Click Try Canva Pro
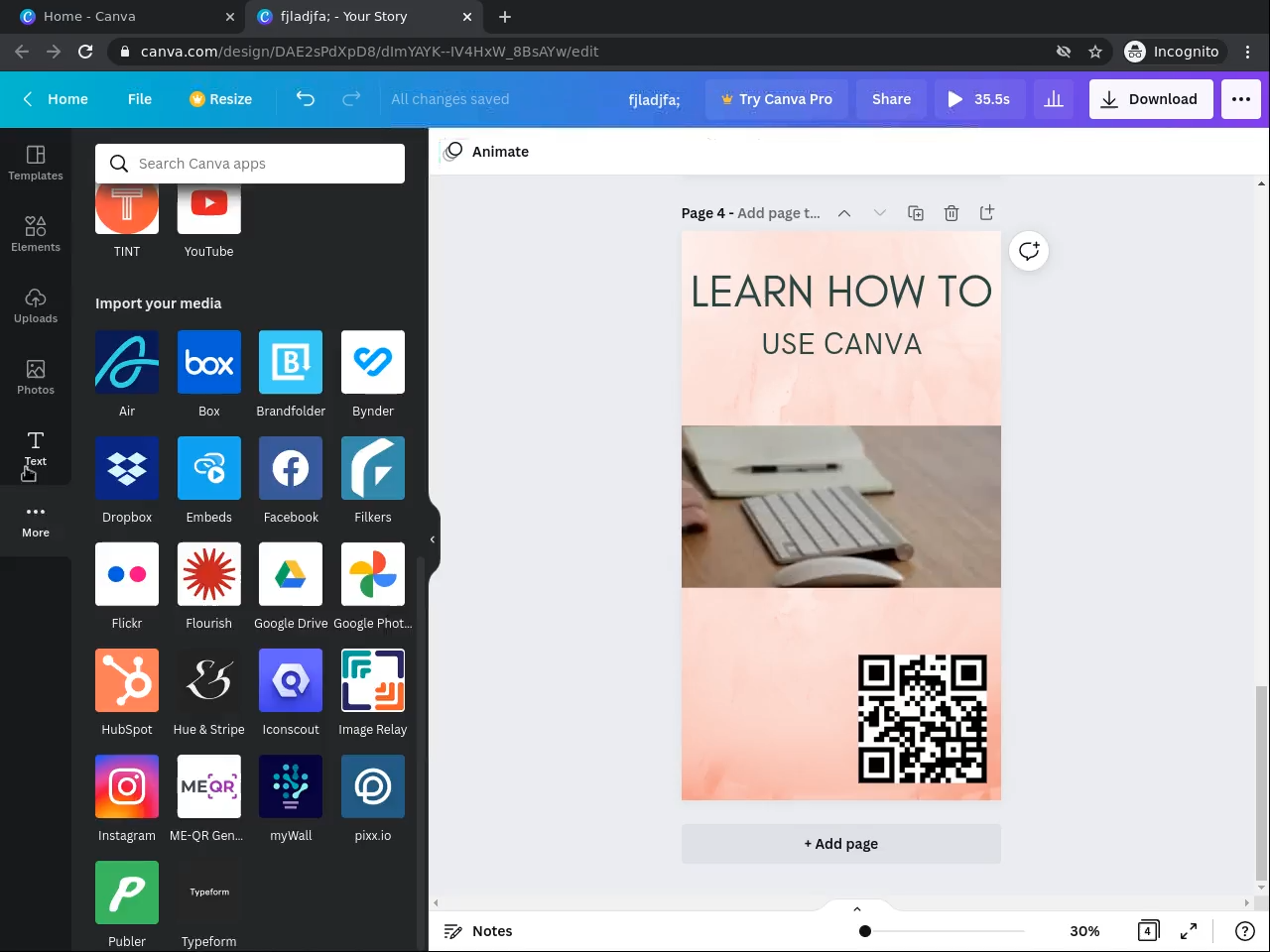The image size is (1270, 952). point(777,99)
